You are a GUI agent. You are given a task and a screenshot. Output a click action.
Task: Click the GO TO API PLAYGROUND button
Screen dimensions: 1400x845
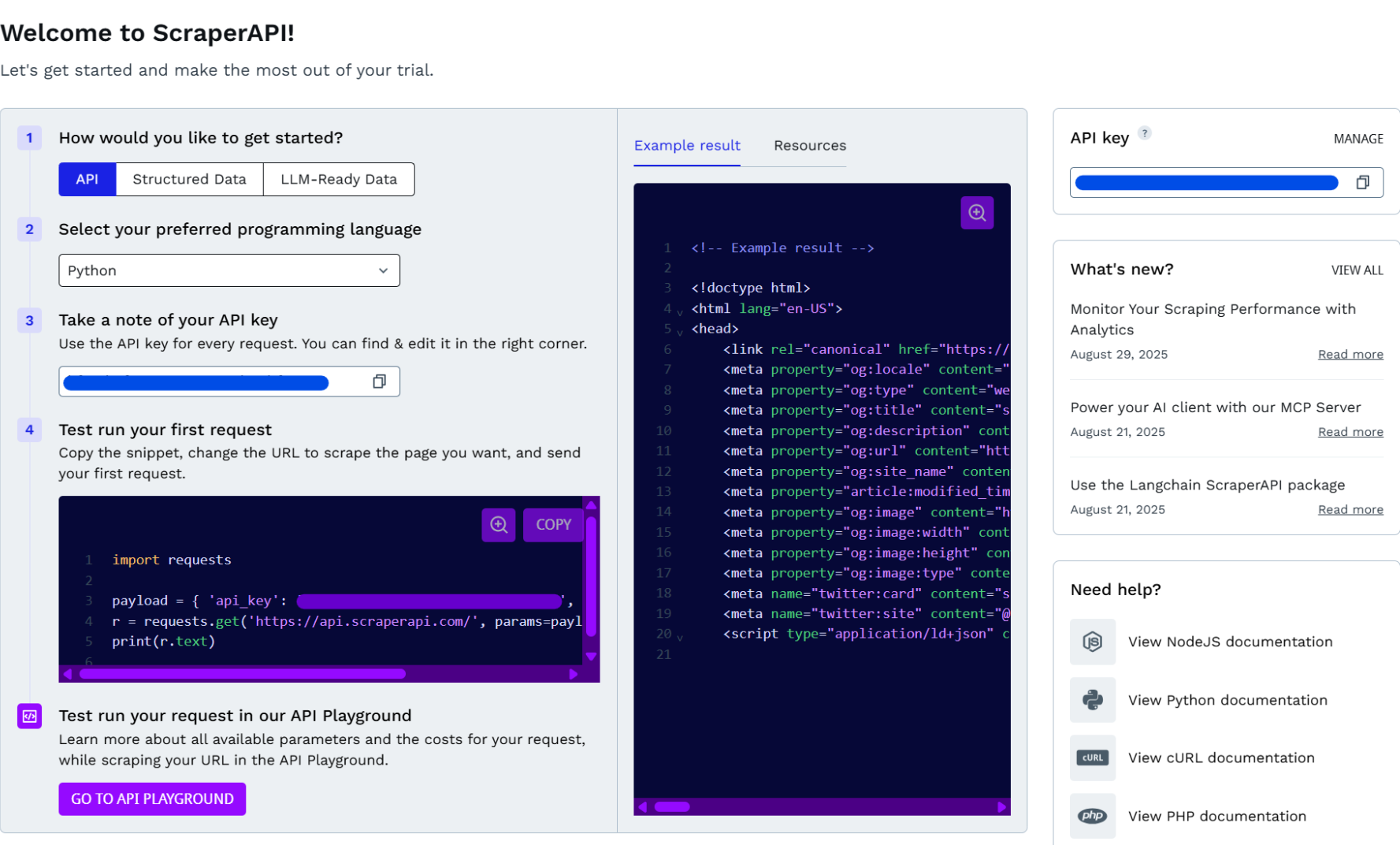tap(152, 798)
